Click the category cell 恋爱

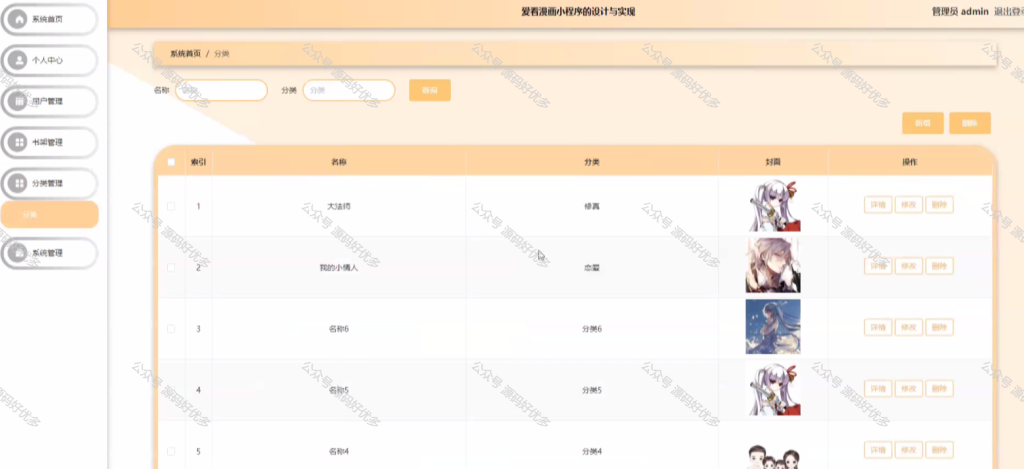click(592, 268)
